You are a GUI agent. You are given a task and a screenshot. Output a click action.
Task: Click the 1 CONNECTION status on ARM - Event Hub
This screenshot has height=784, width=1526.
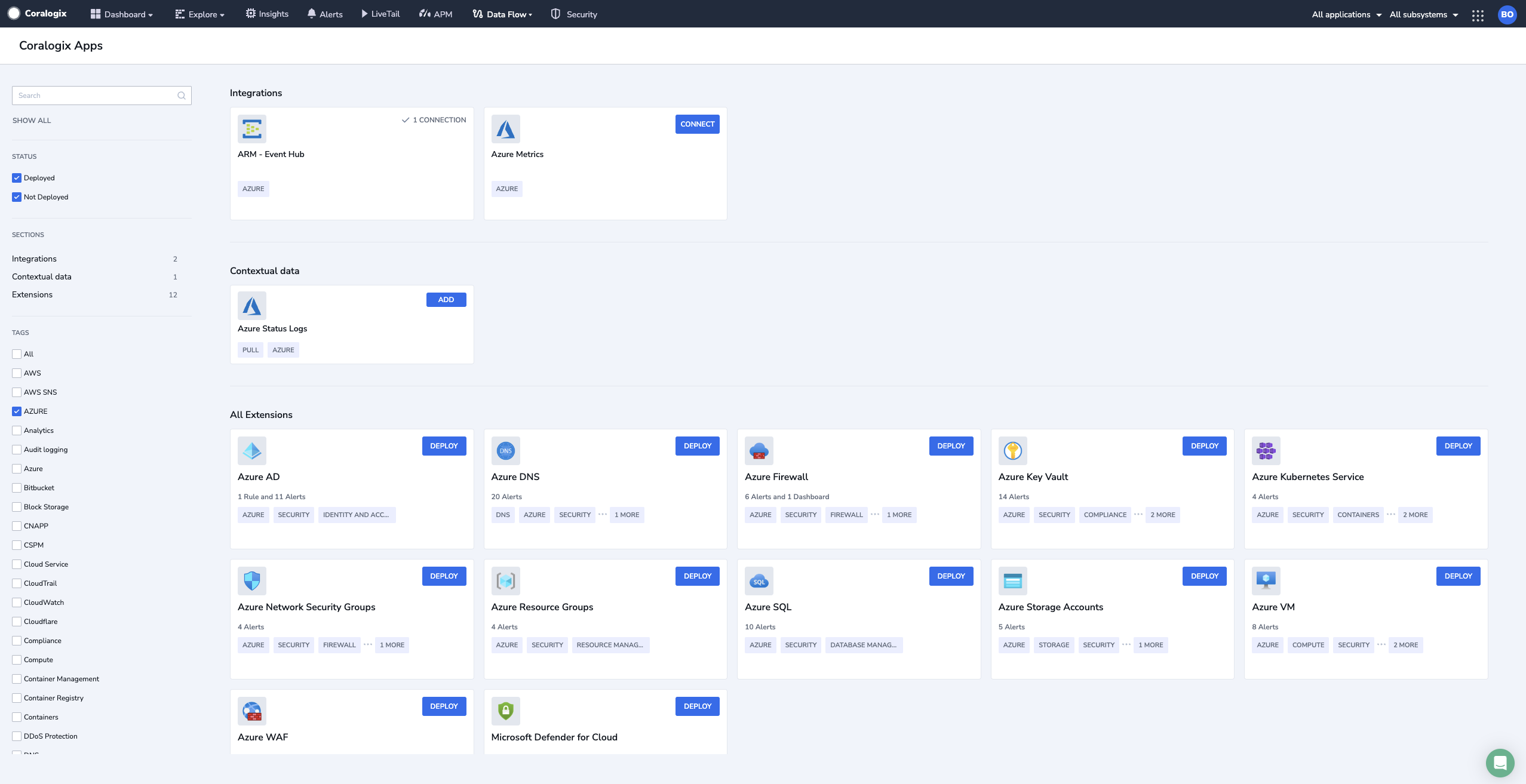click(x=434, y=120)
